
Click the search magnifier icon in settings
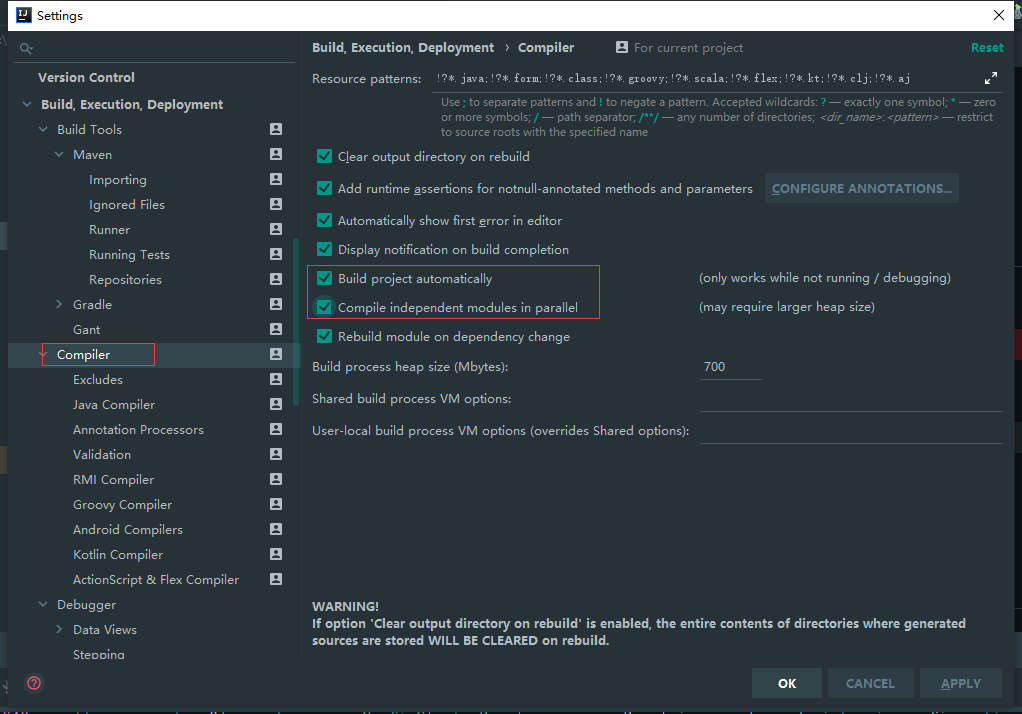point(26,48)
